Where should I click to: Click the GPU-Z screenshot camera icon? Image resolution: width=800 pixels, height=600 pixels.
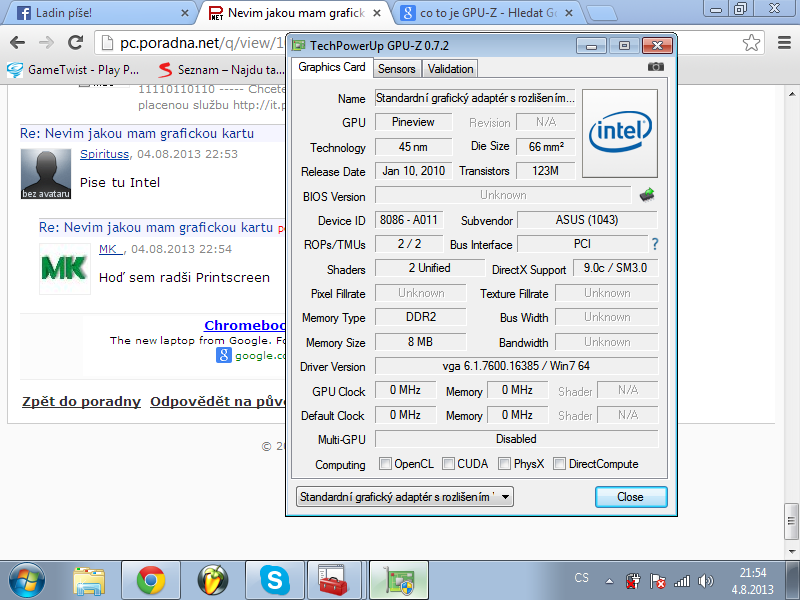click(656, 67)
